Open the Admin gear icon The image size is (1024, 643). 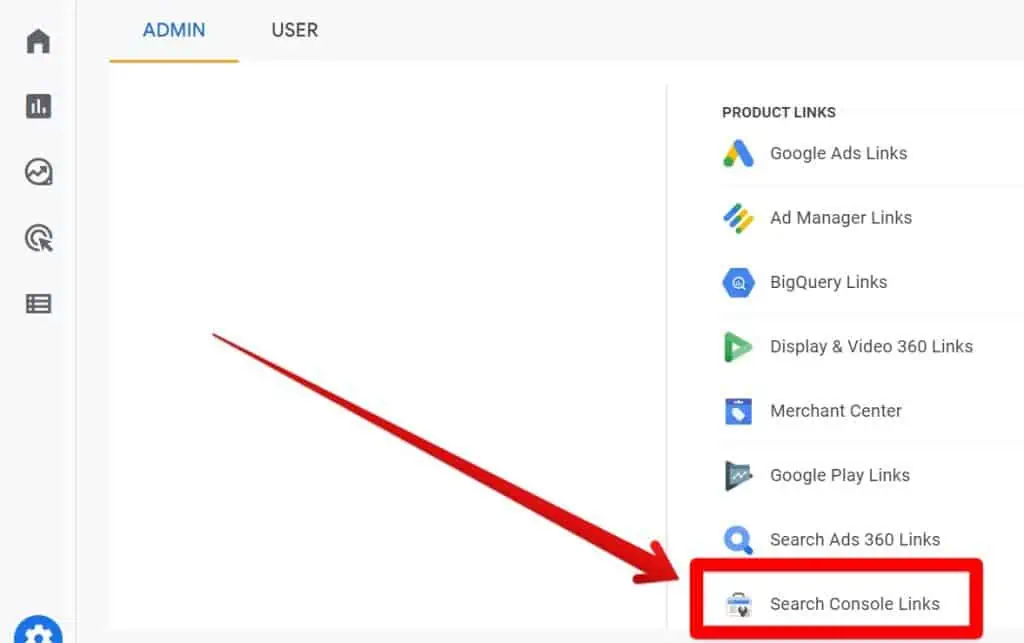click(37, 628)
